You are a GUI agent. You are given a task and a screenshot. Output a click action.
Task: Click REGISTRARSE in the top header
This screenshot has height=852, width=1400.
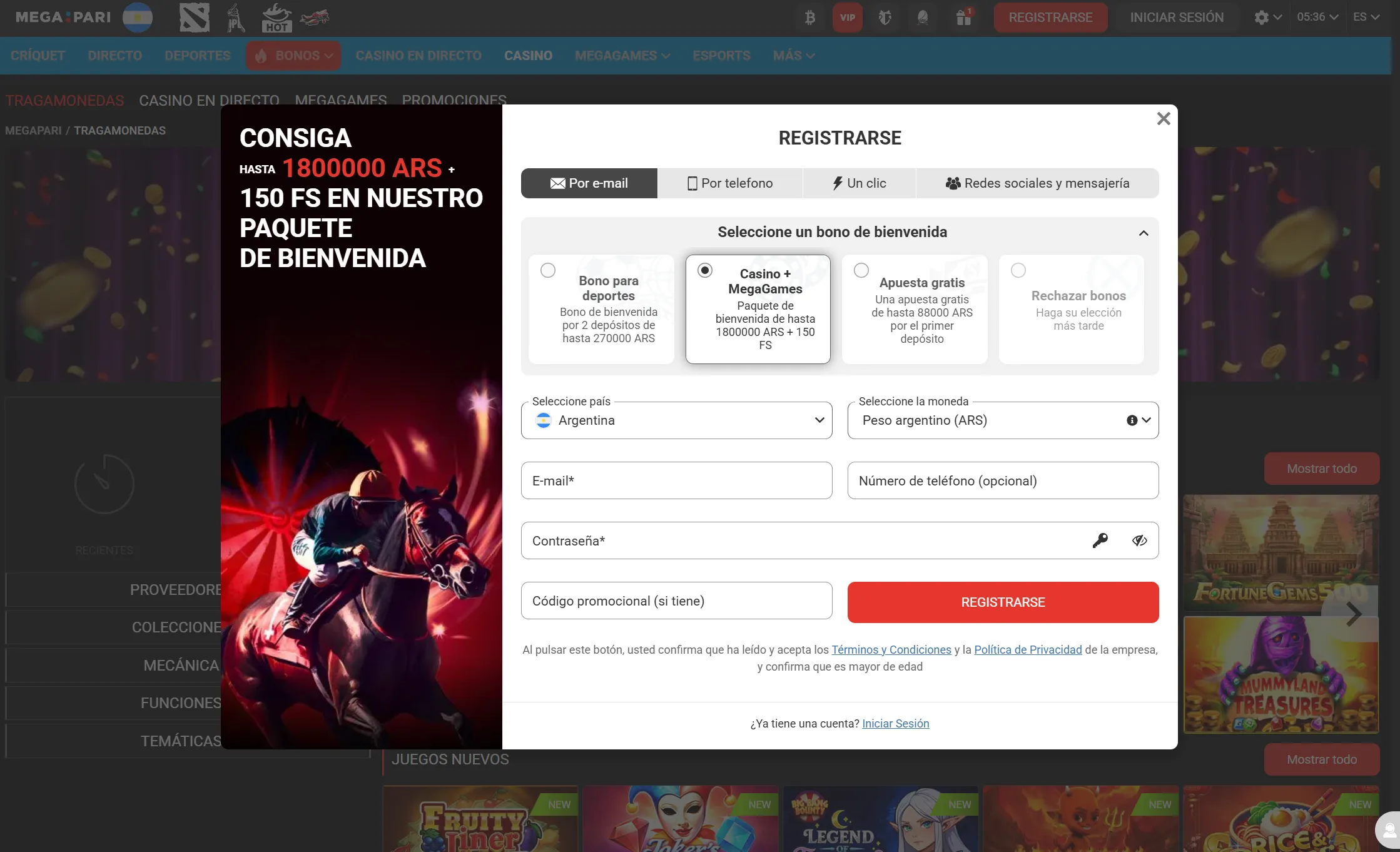pyautogui.click(x=1050, y=18)
